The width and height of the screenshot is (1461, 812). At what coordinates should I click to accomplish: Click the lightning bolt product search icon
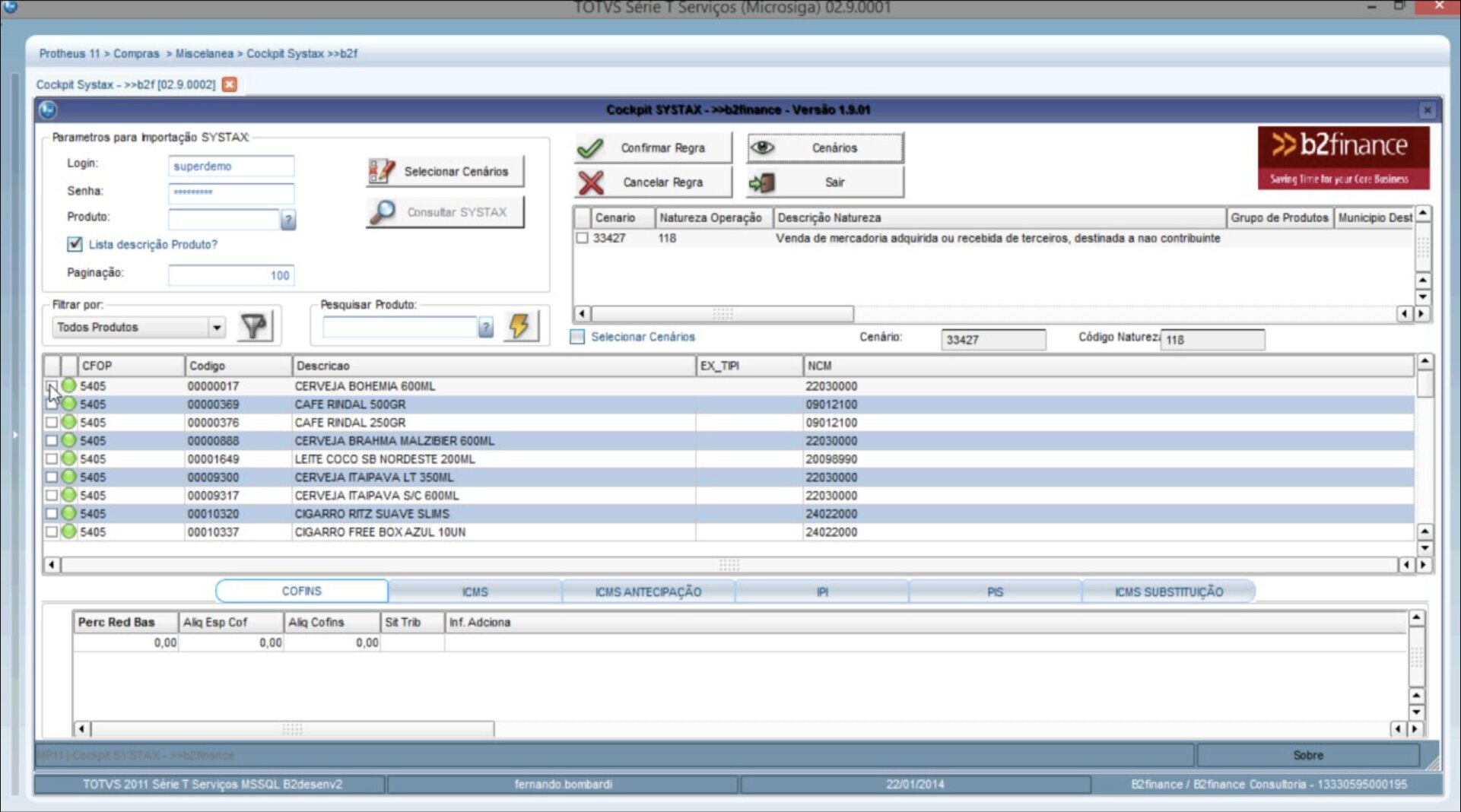coord(520,326)
